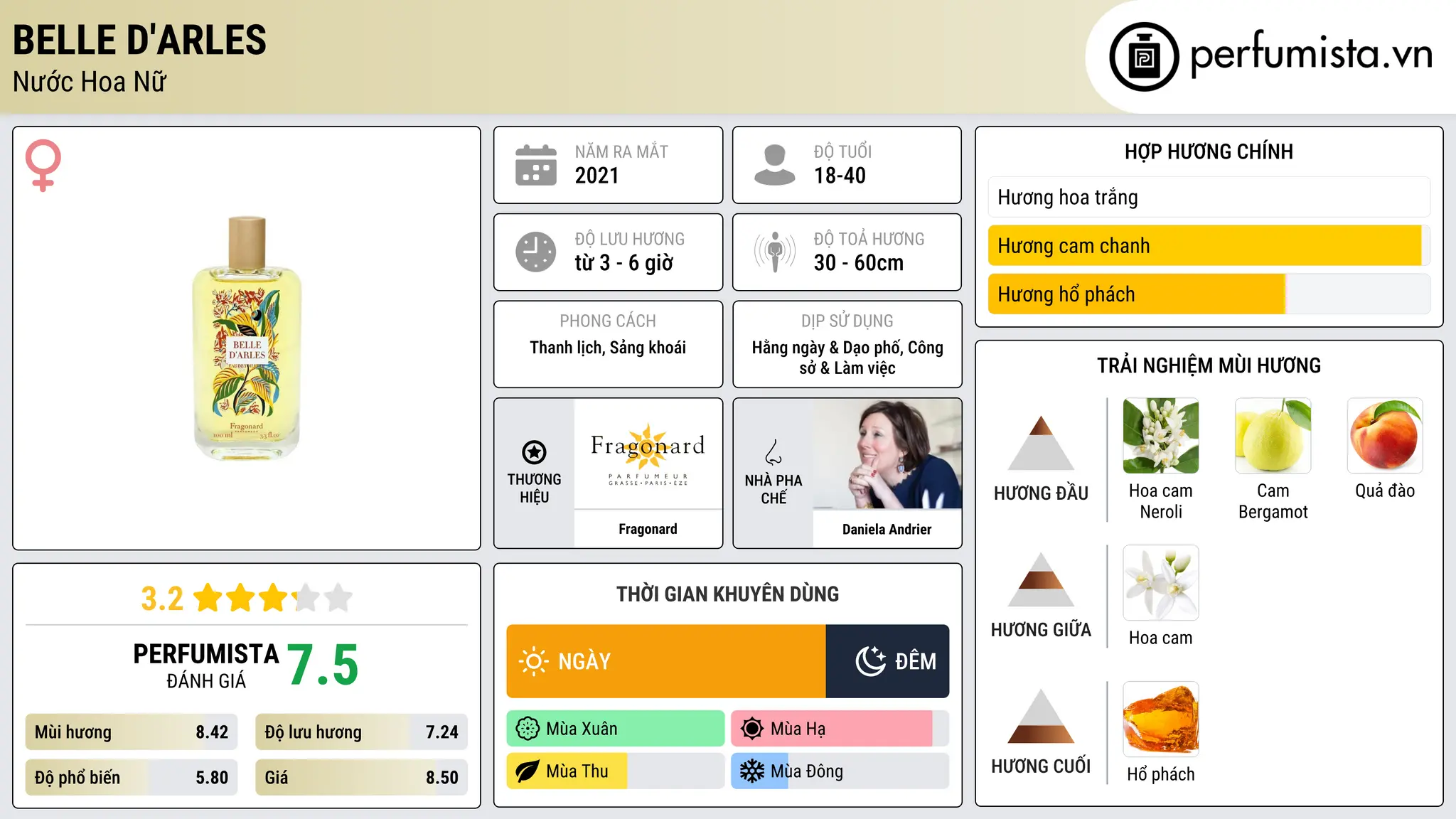The width and height of the screenshot is (1456, 819).
Task: Select the Hoa cam Neroli note image
Action: pyautogui.click(x=1161, y=436)
